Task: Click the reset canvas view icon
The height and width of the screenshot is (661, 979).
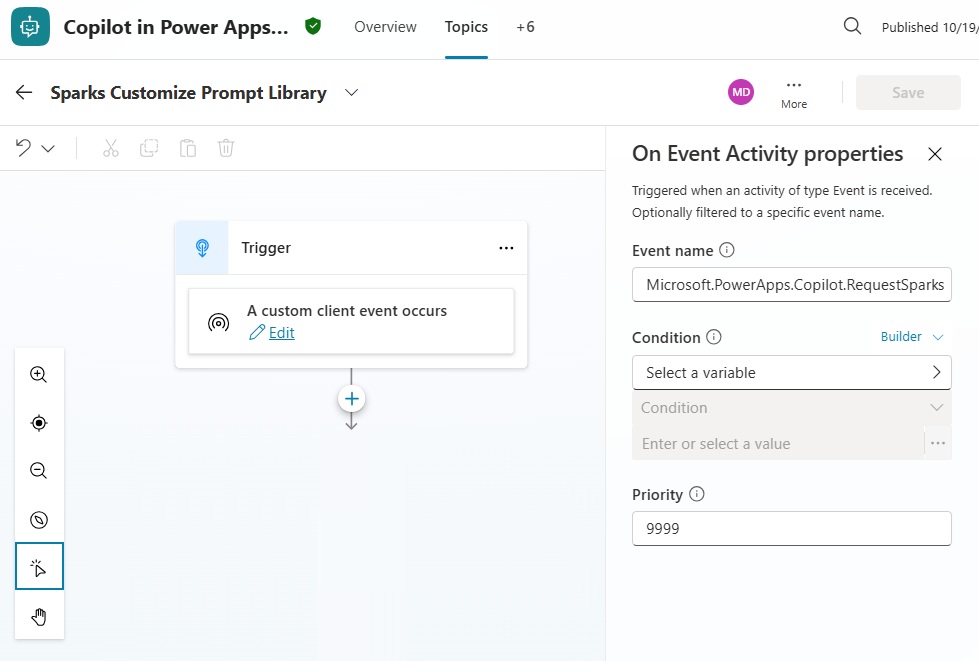Action: click(x=39, y=520)
